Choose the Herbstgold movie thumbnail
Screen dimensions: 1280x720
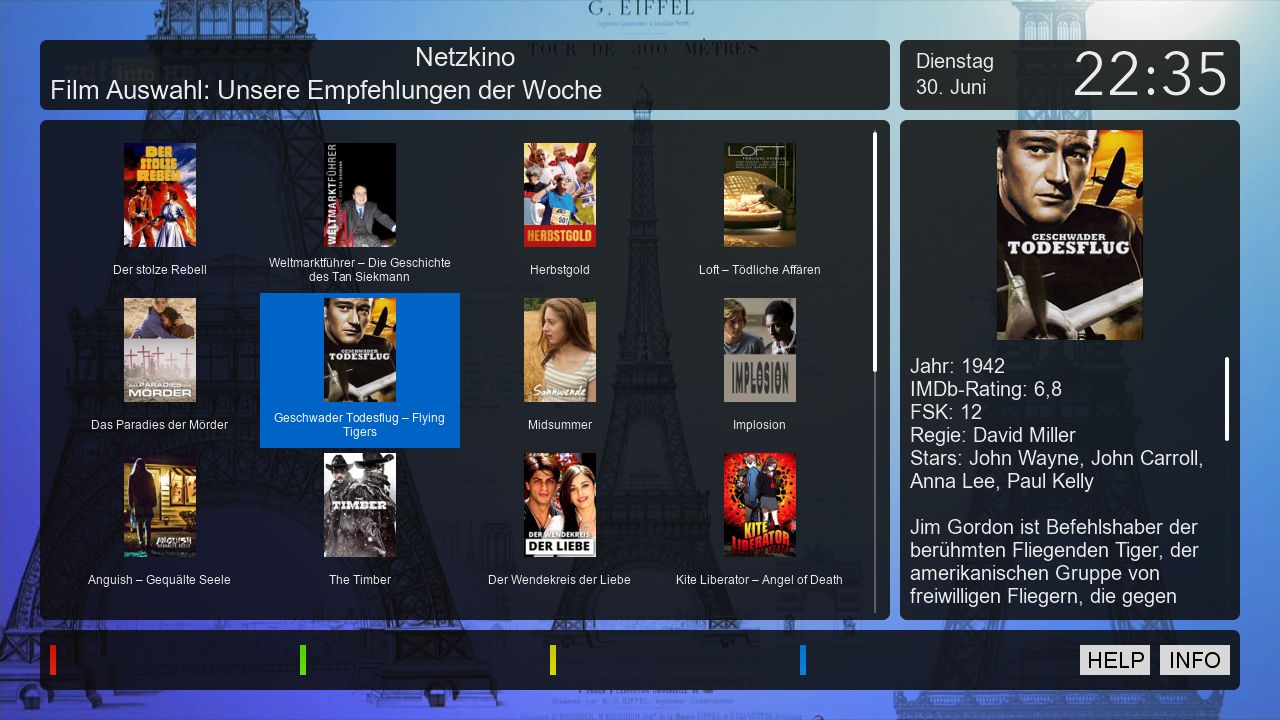[x=560, y=195]
